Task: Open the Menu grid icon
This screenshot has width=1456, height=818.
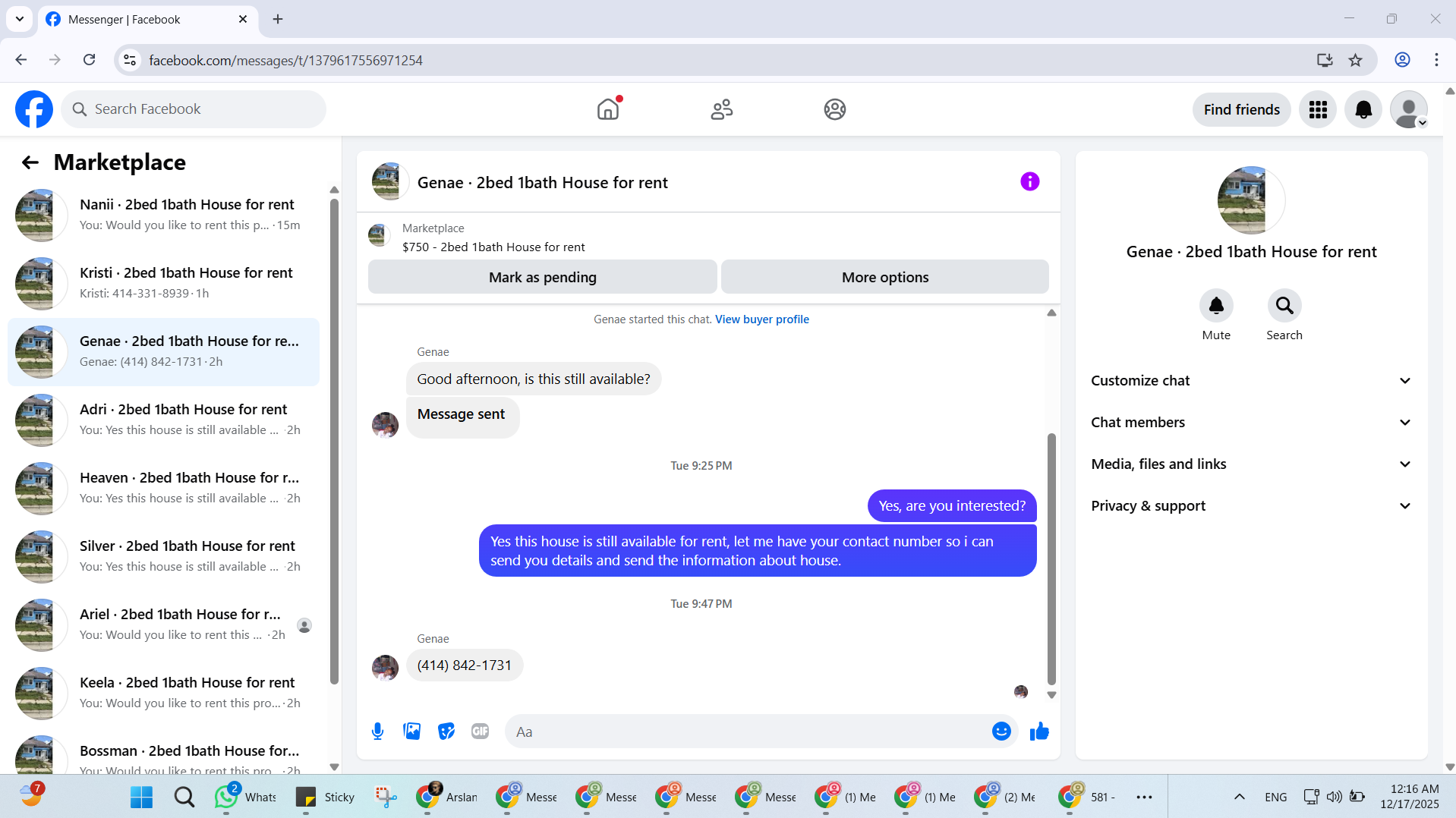Action: pos(1318,109)
